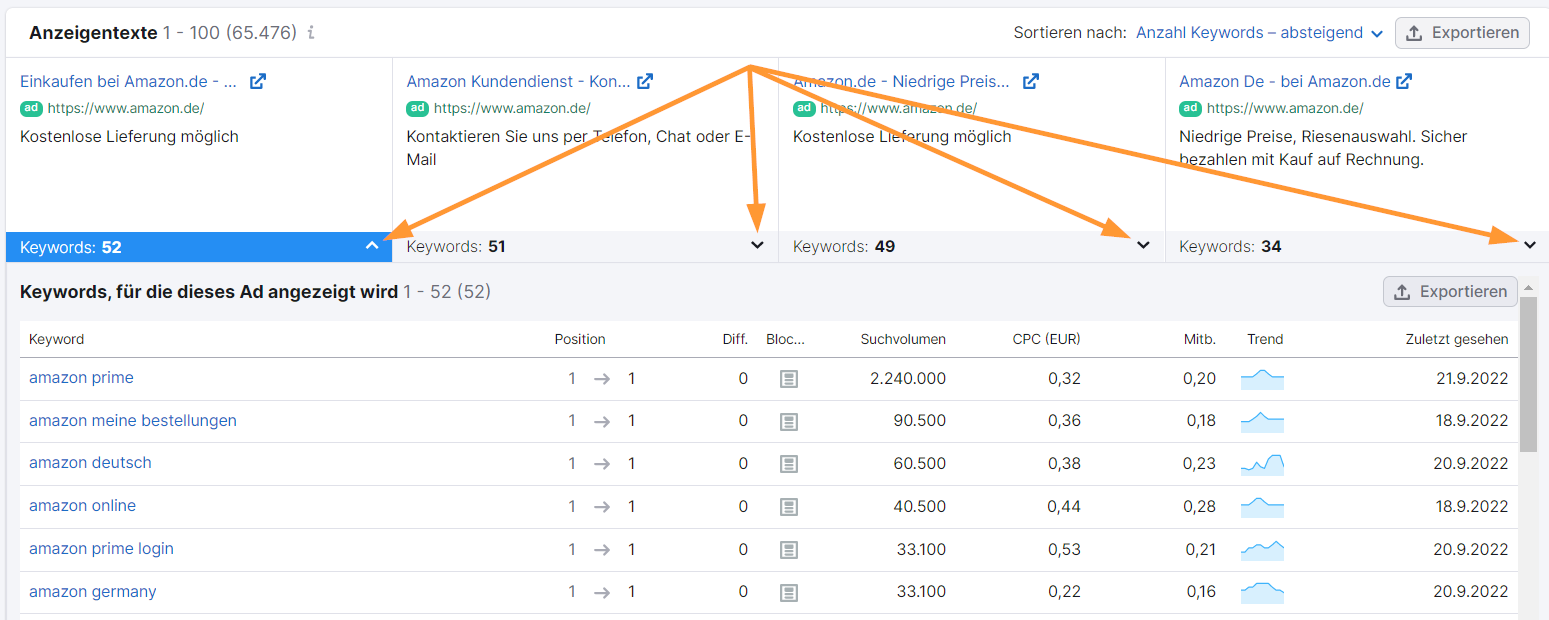The width and height of the screenshot is (1549, 620).
Task: Open keyword link amazon germany
Action: 93,592
